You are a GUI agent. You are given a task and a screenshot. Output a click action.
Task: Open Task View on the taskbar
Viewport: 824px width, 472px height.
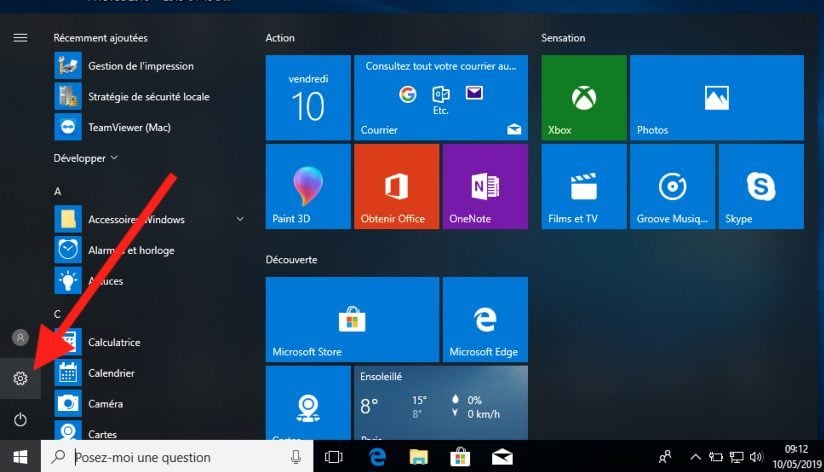click(x=334, y=457)
